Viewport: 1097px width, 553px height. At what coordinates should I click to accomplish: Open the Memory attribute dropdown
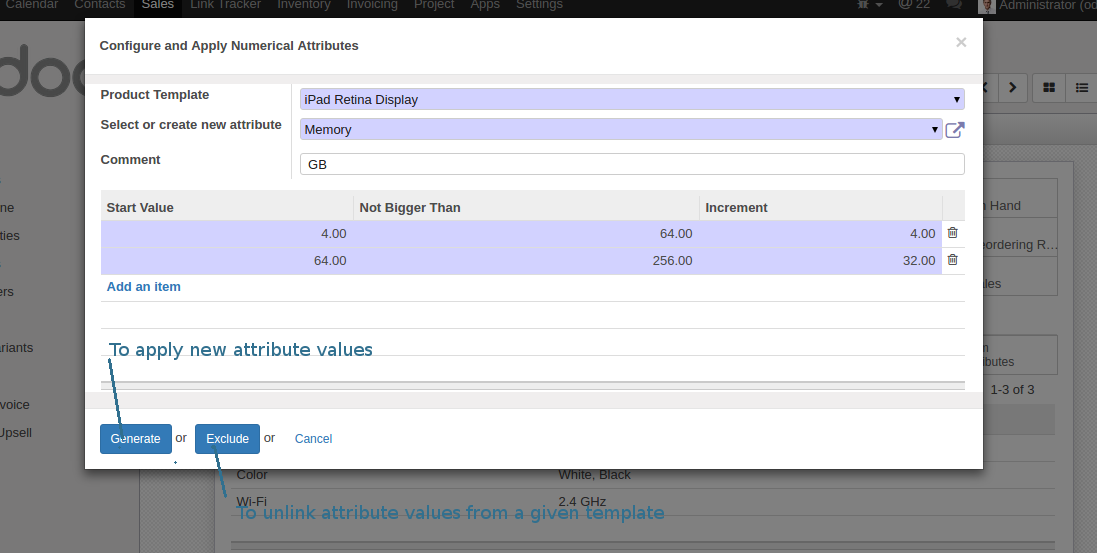[621, 130]
